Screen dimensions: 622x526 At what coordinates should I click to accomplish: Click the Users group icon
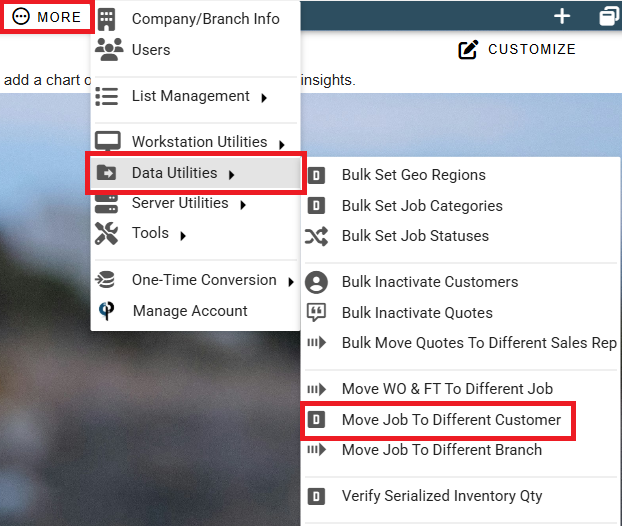pyautogui.click(x=109, y=50)
